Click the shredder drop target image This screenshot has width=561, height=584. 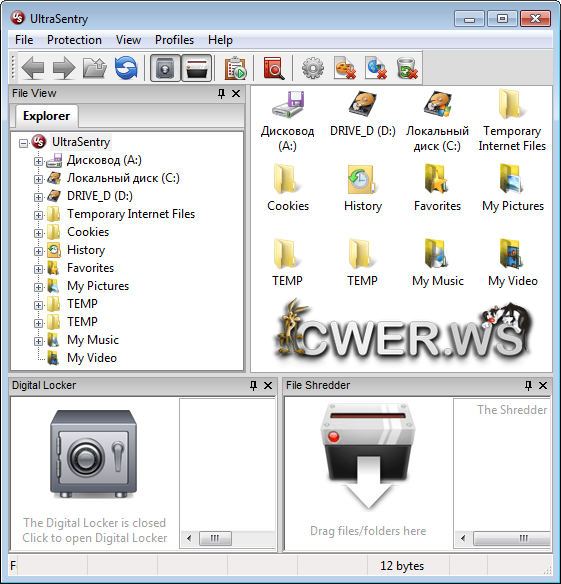(368, 456)
